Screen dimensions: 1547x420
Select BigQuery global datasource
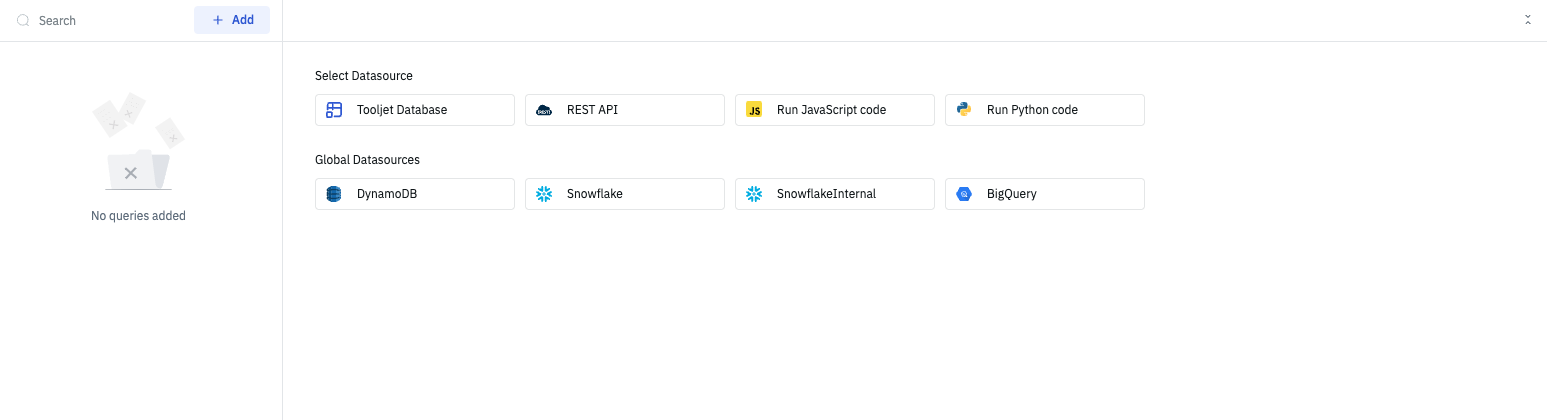[1044, 194]
